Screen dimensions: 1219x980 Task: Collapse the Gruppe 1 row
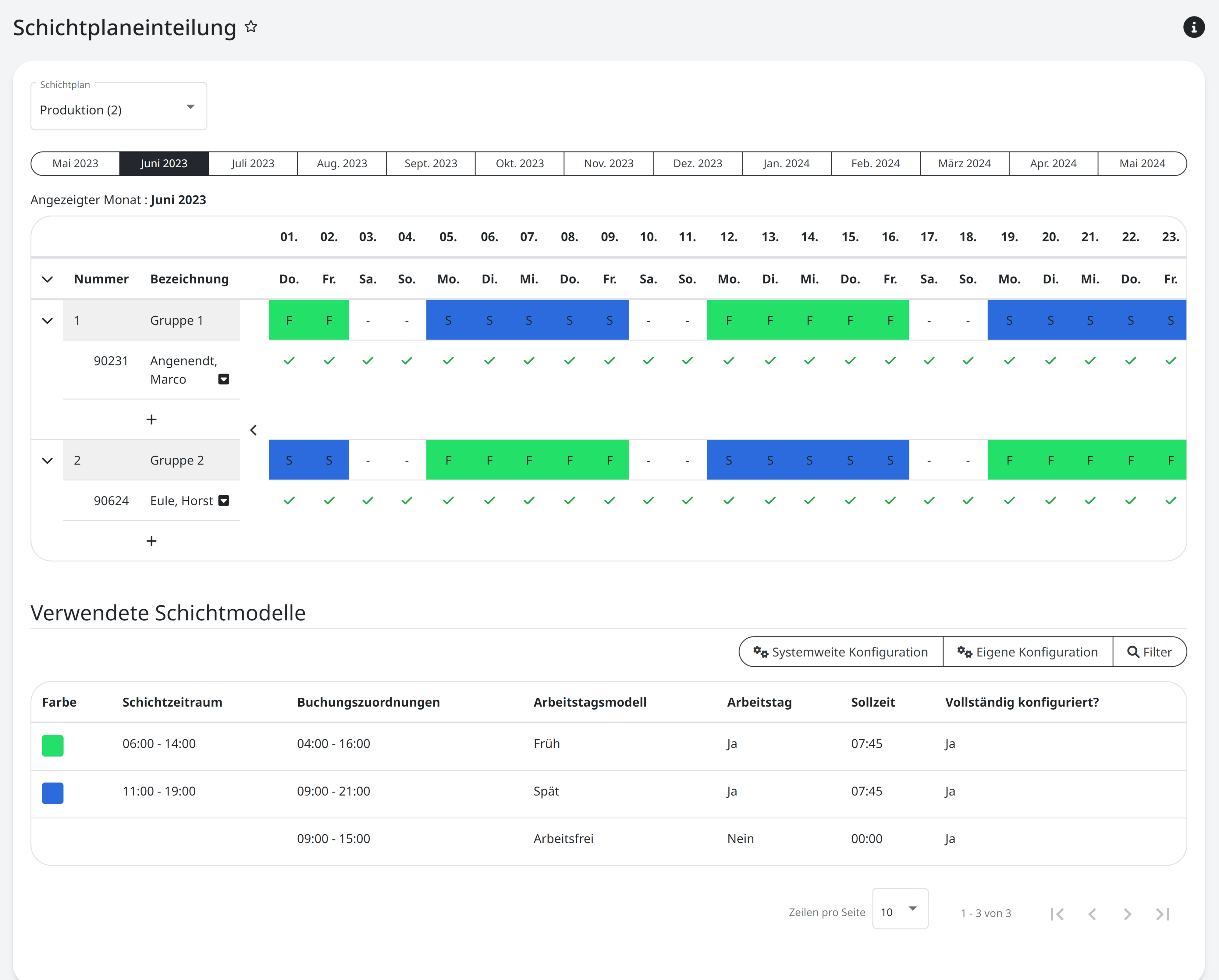pos(48,321)
